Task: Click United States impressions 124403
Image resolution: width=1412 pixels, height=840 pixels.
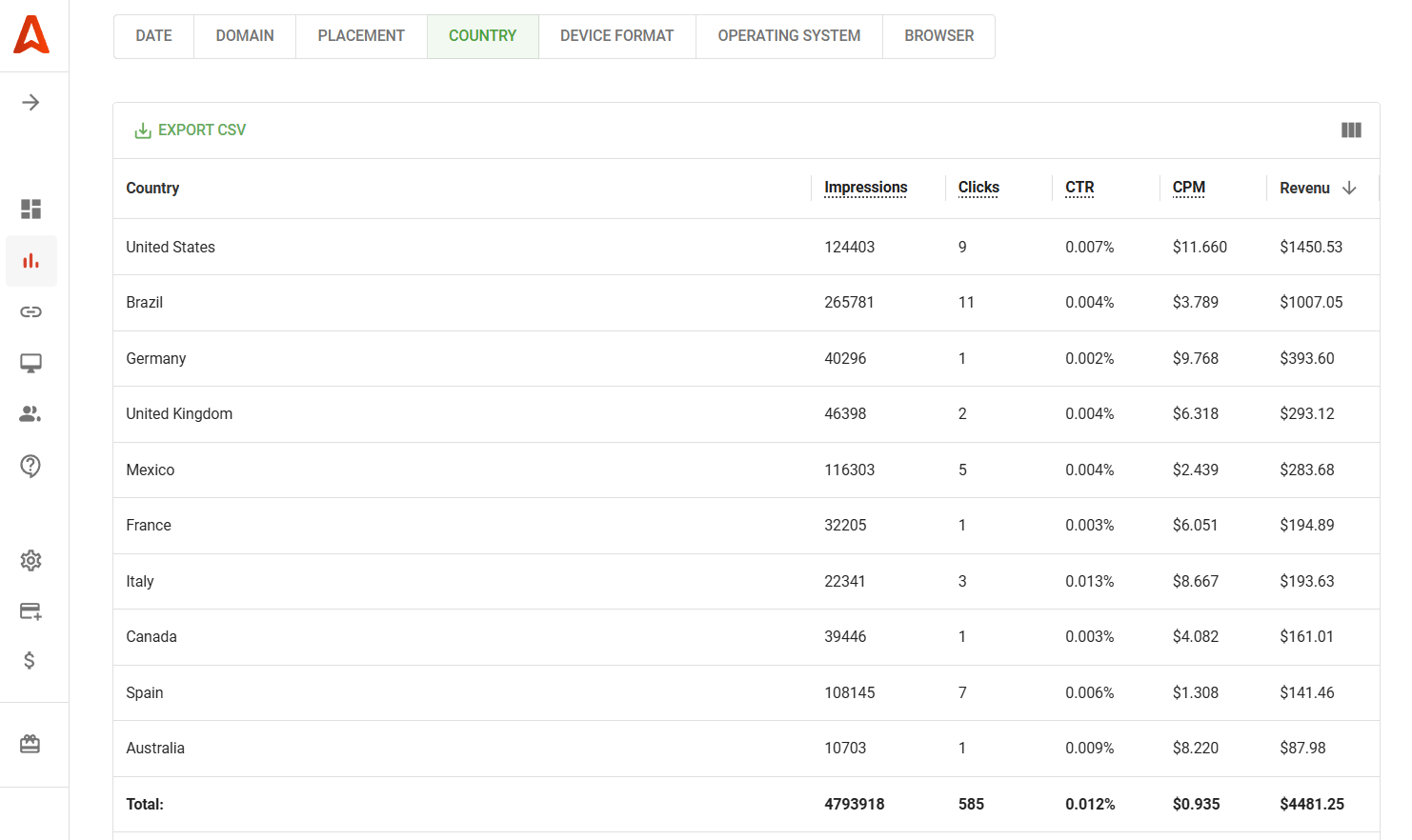Action: [849, 247]
